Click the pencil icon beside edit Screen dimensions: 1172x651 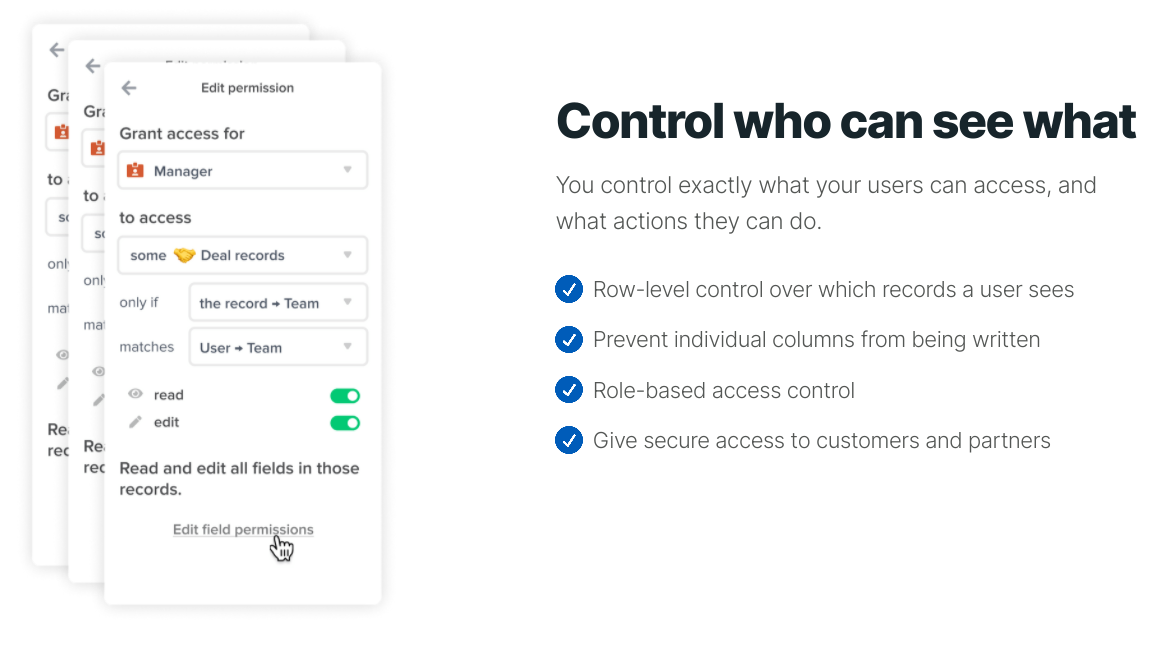click(135, 422)
